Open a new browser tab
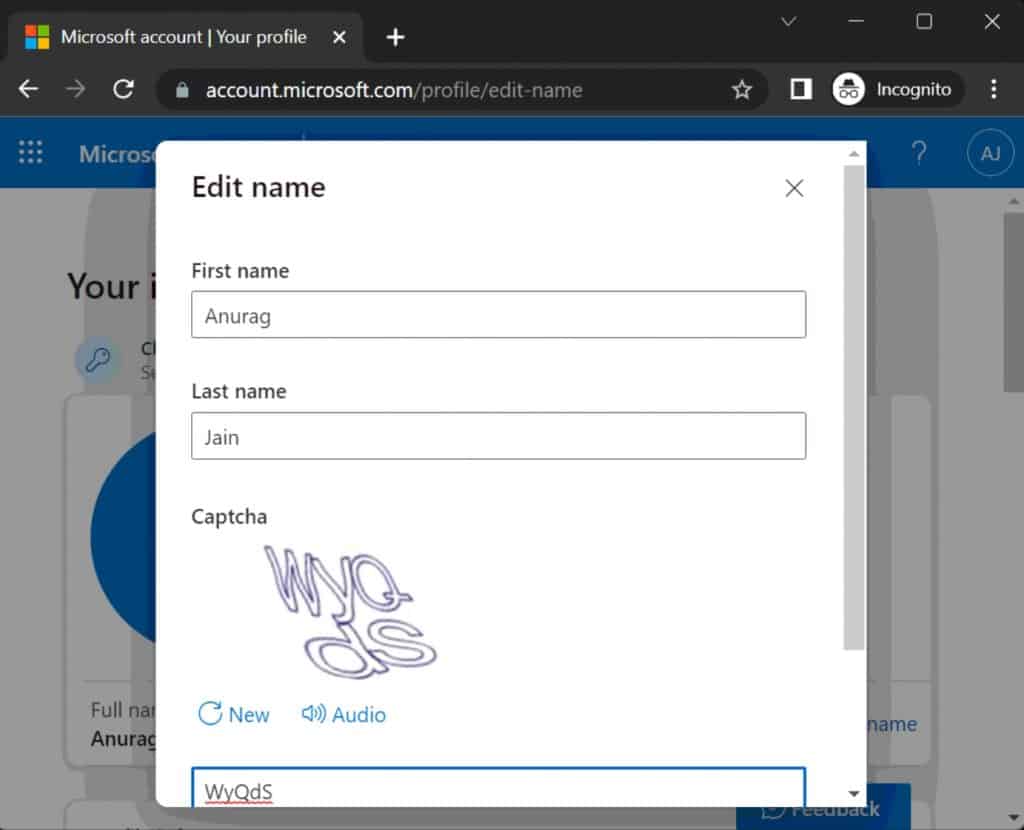This screenshot has width=1024, height=830. pos(395,37)
